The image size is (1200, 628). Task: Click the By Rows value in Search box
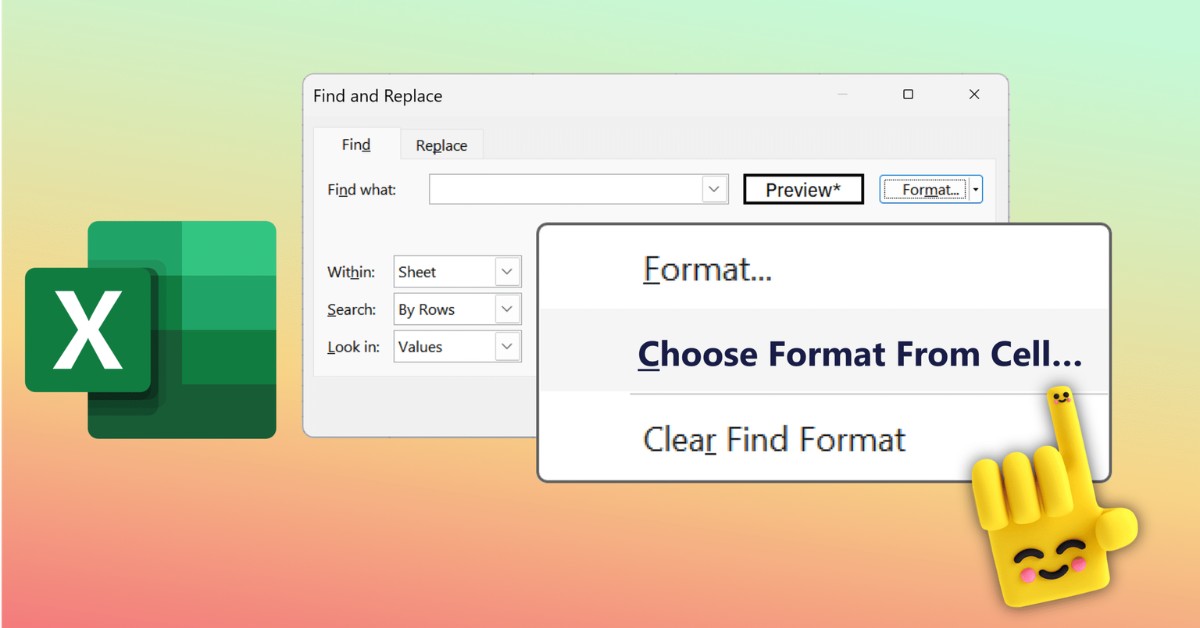(444, 309)
